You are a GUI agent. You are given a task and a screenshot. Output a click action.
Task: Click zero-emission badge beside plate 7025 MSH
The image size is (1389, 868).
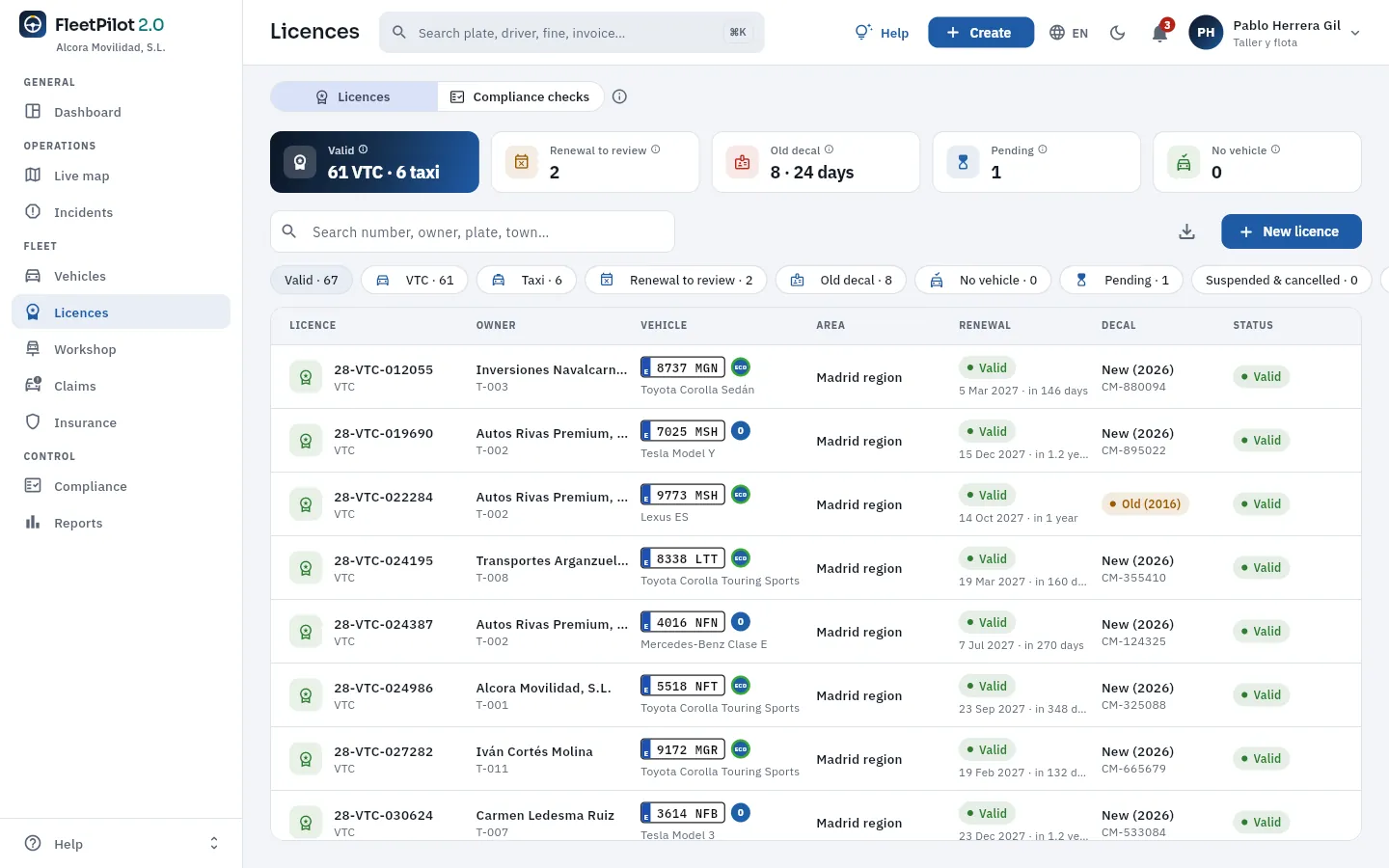click(x=741, y=431)
